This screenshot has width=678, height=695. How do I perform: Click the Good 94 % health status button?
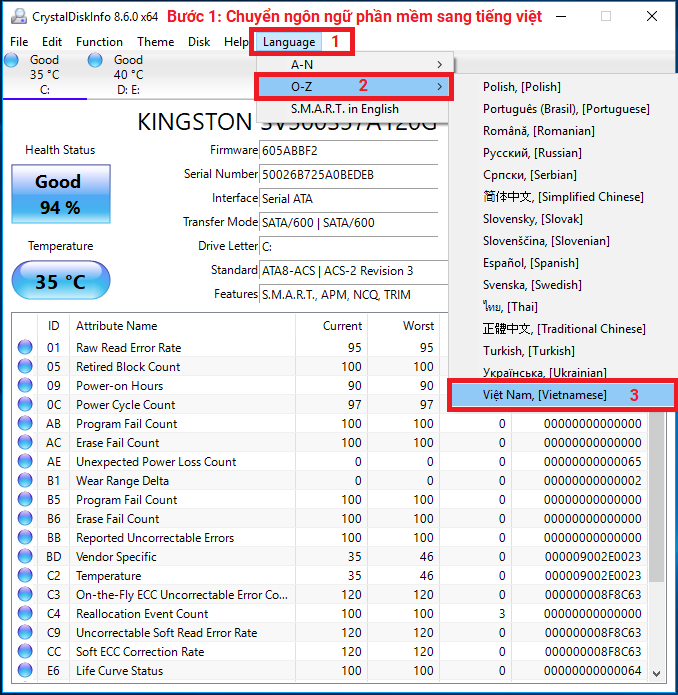pos(61,194)
